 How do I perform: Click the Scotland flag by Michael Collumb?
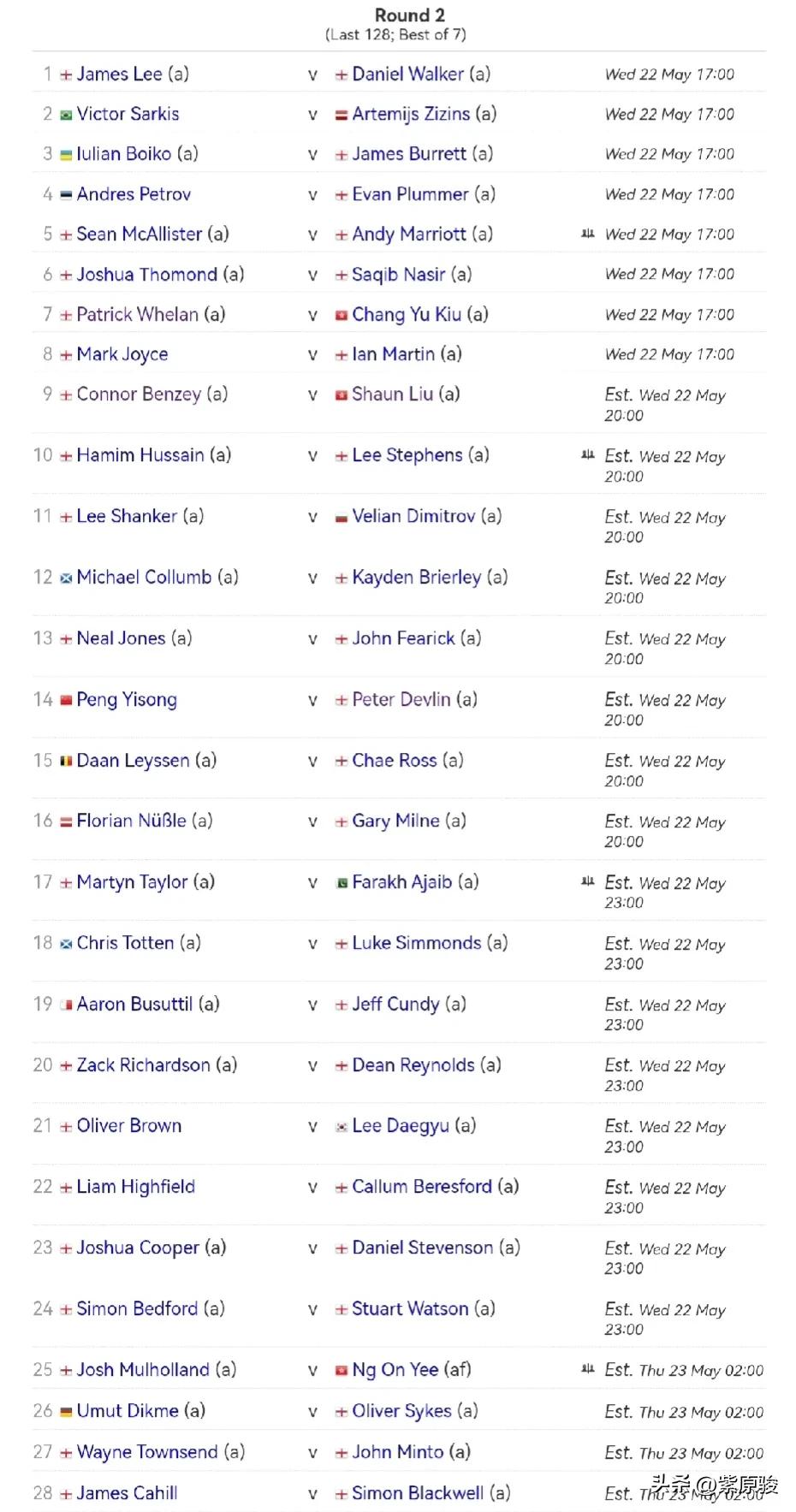coord(66,578)
